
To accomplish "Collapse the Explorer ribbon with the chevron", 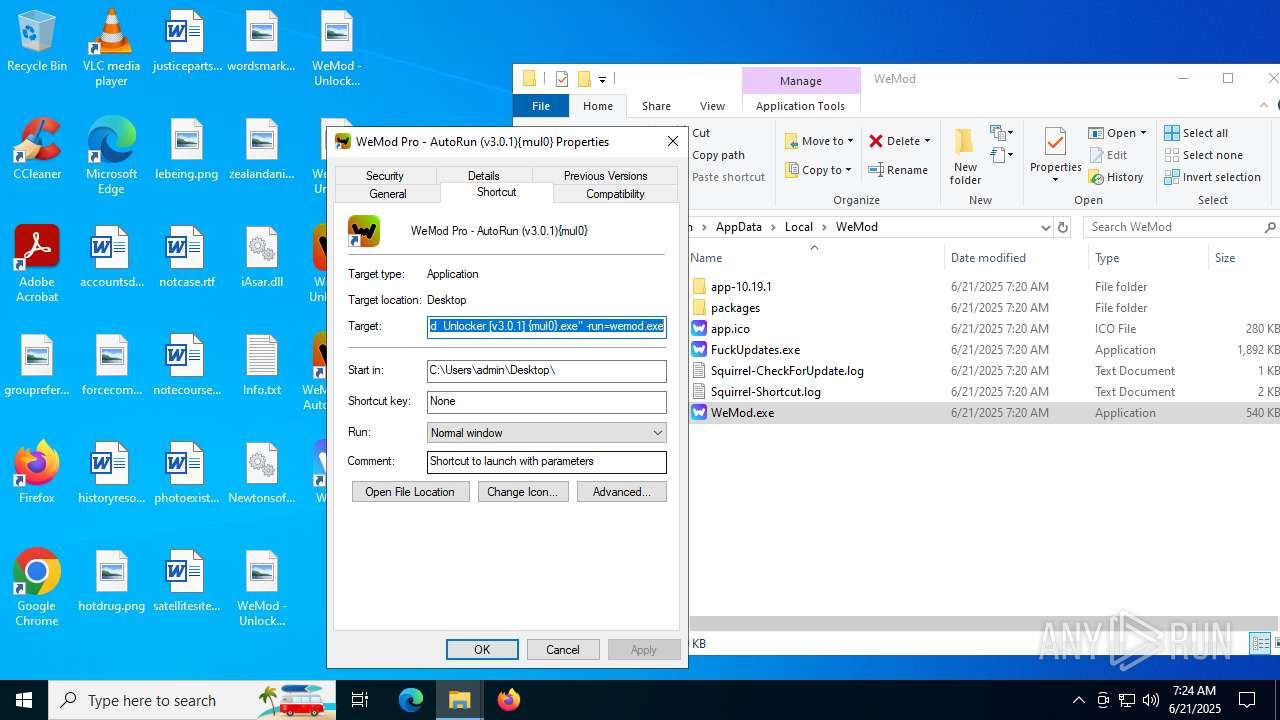I will pyautogui.click(x=1262, y=105).
